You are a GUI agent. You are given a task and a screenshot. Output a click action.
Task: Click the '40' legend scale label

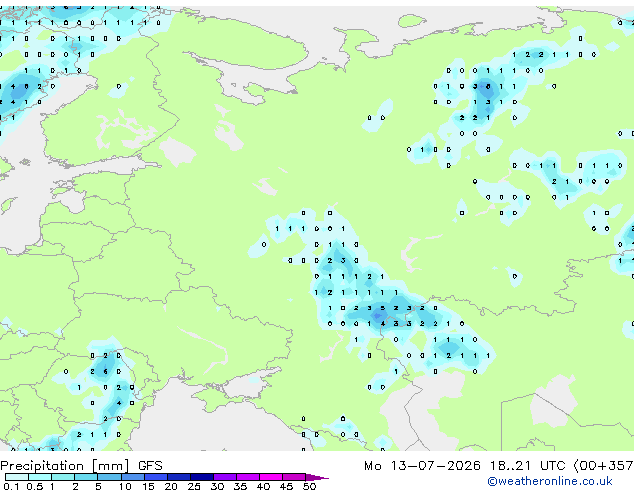(263, 486)
